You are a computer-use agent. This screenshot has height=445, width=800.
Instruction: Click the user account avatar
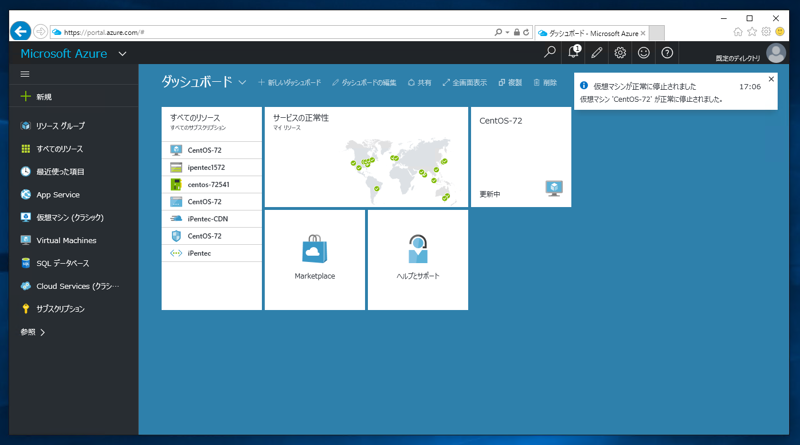point(776,53)
